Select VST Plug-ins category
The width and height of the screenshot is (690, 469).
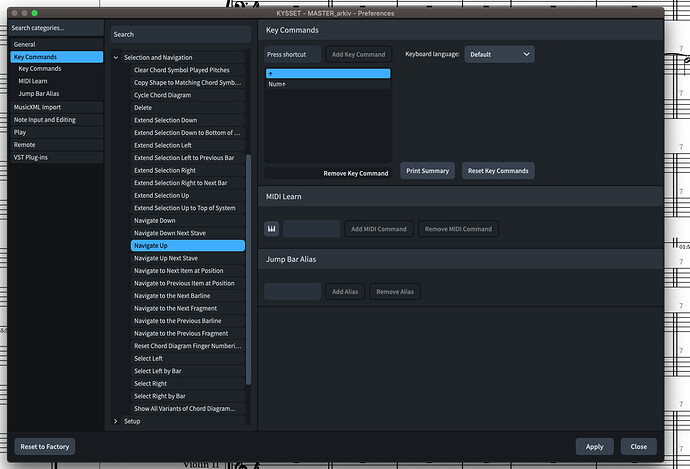57,158
